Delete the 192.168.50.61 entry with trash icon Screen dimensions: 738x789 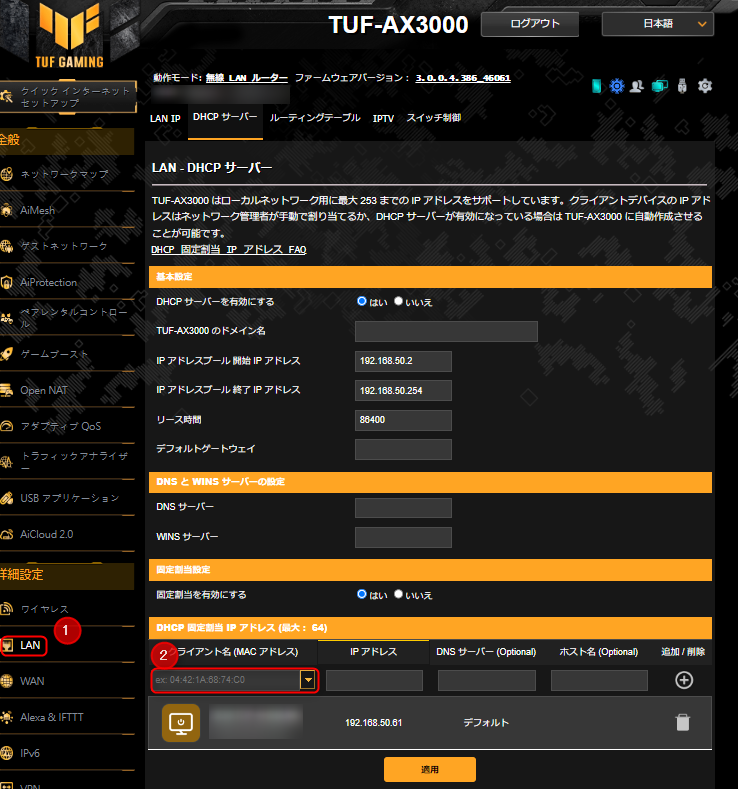683,723
